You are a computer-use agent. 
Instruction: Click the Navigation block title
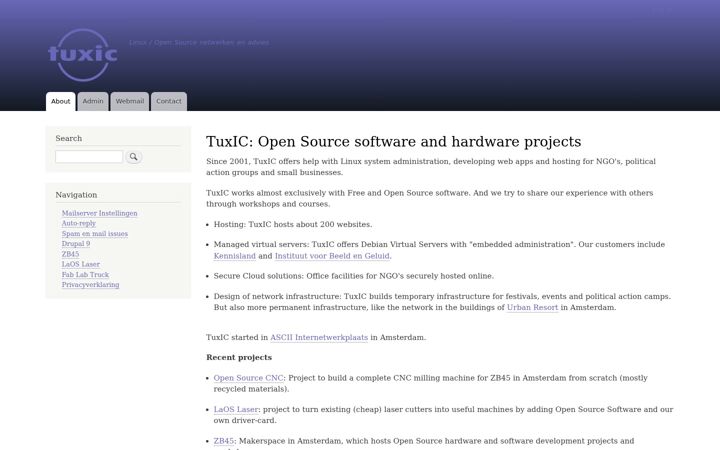pos(76,195)
